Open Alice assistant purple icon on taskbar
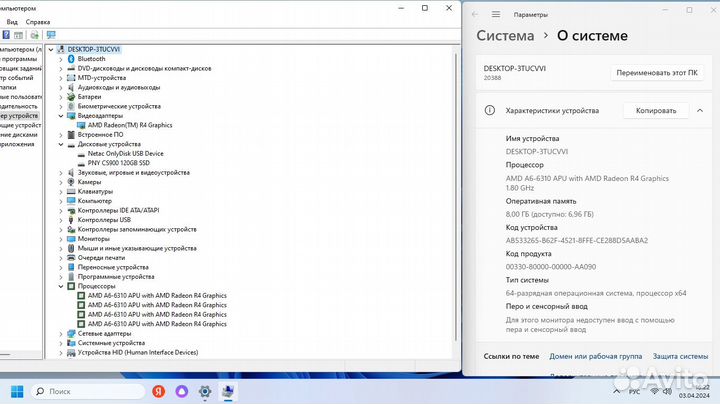Screen dimensions: 720x404 click(182, 391)
